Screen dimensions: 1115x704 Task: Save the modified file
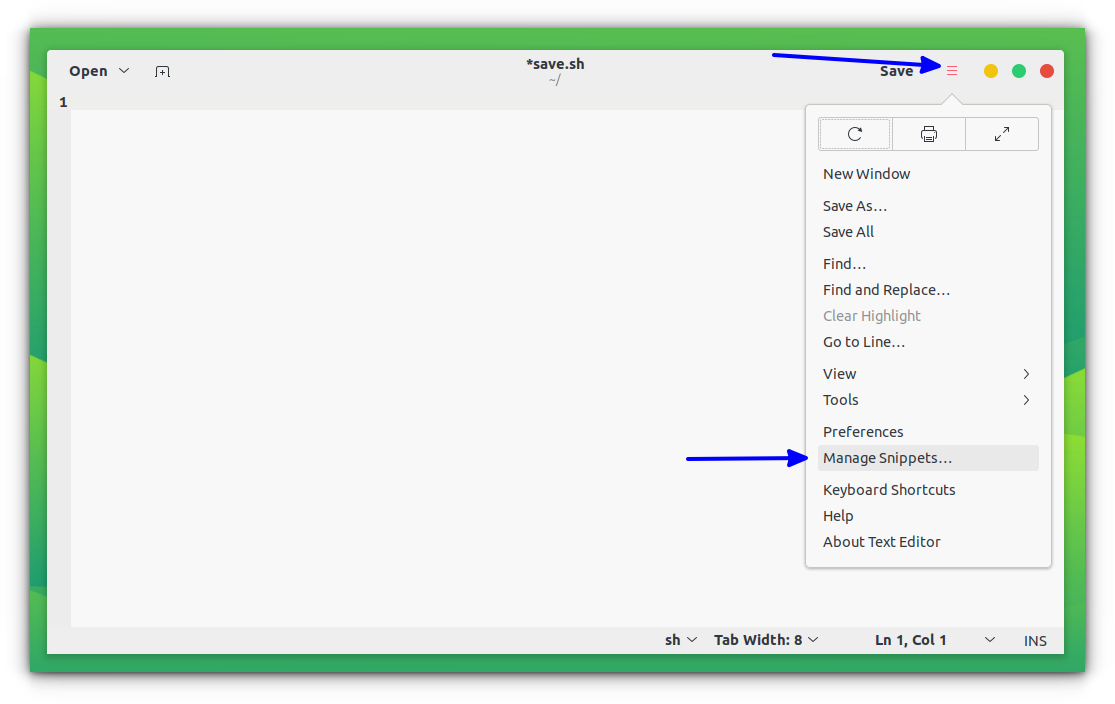click(896, 70)
